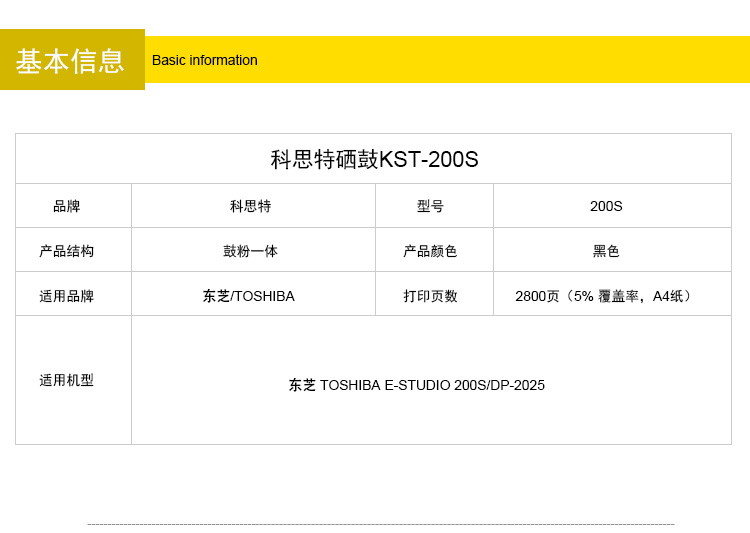
Task: Click the 'Basic information' subtitle text
Action: 205,60
